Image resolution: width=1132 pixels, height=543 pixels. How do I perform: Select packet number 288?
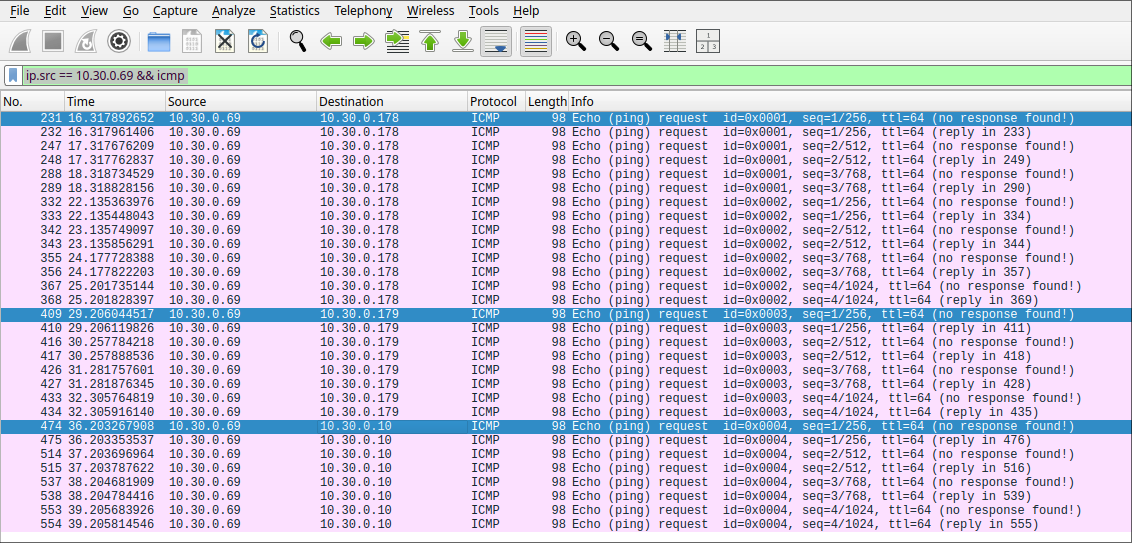[x=566, y=174]
